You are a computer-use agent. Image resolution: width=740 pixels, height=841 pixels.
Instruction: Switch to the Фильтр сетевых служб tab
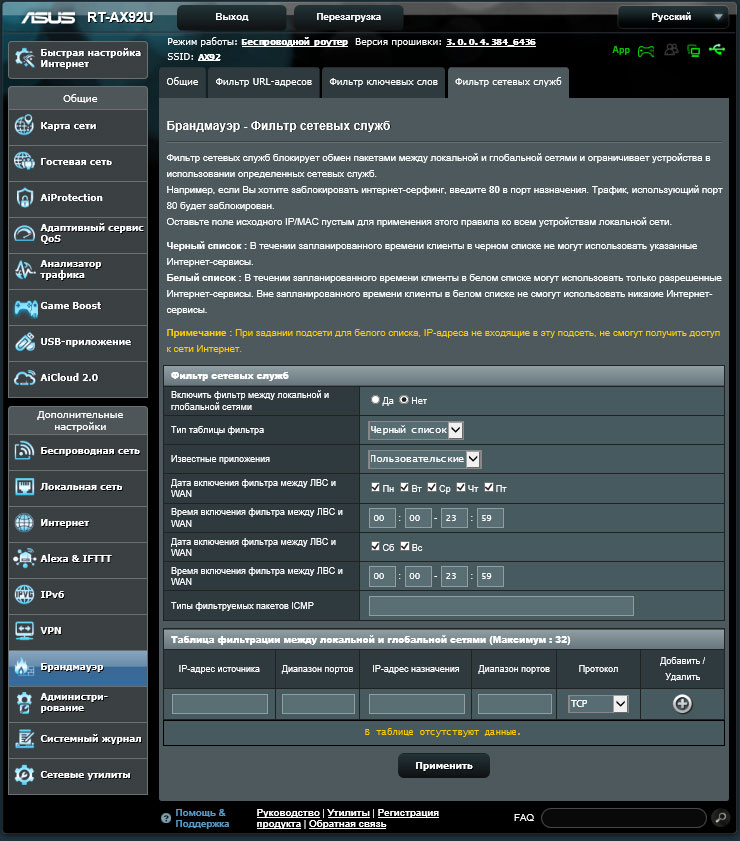pos(508,82)
